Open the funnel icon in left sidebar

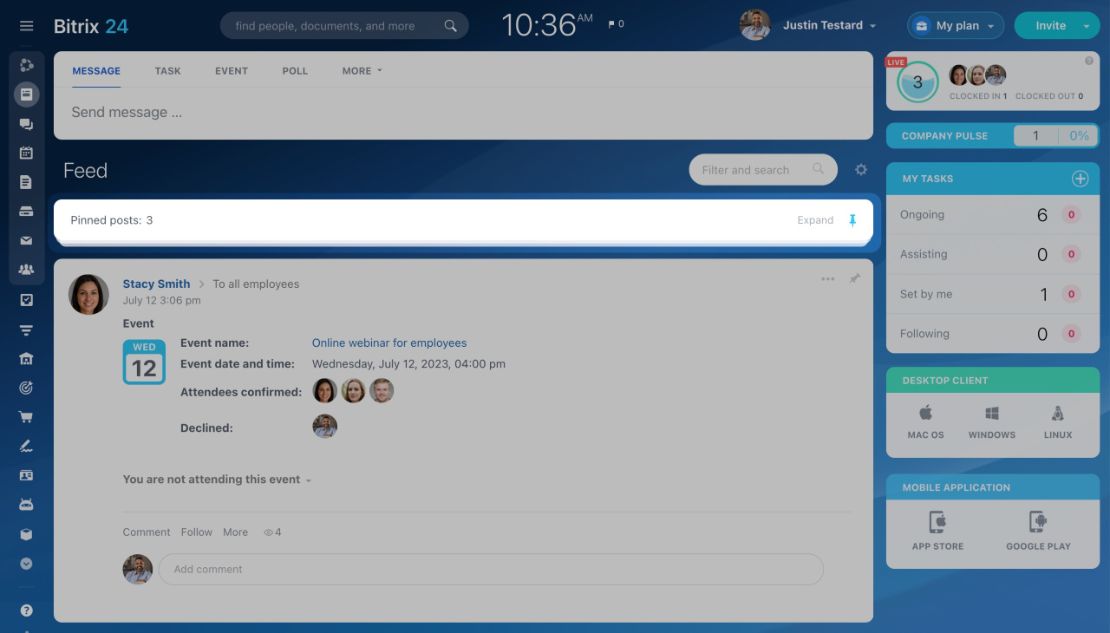pos(26,330)
